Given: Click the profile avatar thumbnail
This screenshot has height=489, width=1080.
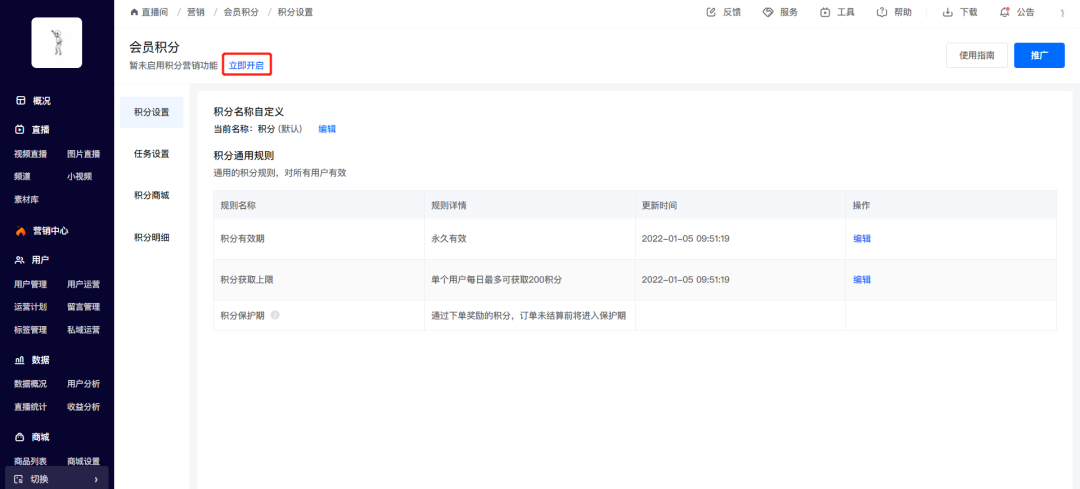Looking at the screenshot, I should (57, 43).
